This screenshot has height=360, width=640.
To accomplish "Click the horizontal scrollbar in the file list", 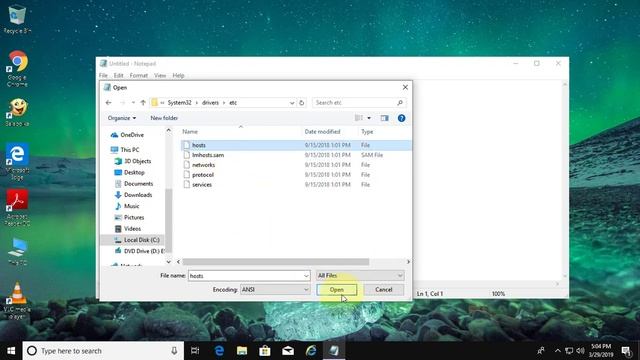I will 276,262.
